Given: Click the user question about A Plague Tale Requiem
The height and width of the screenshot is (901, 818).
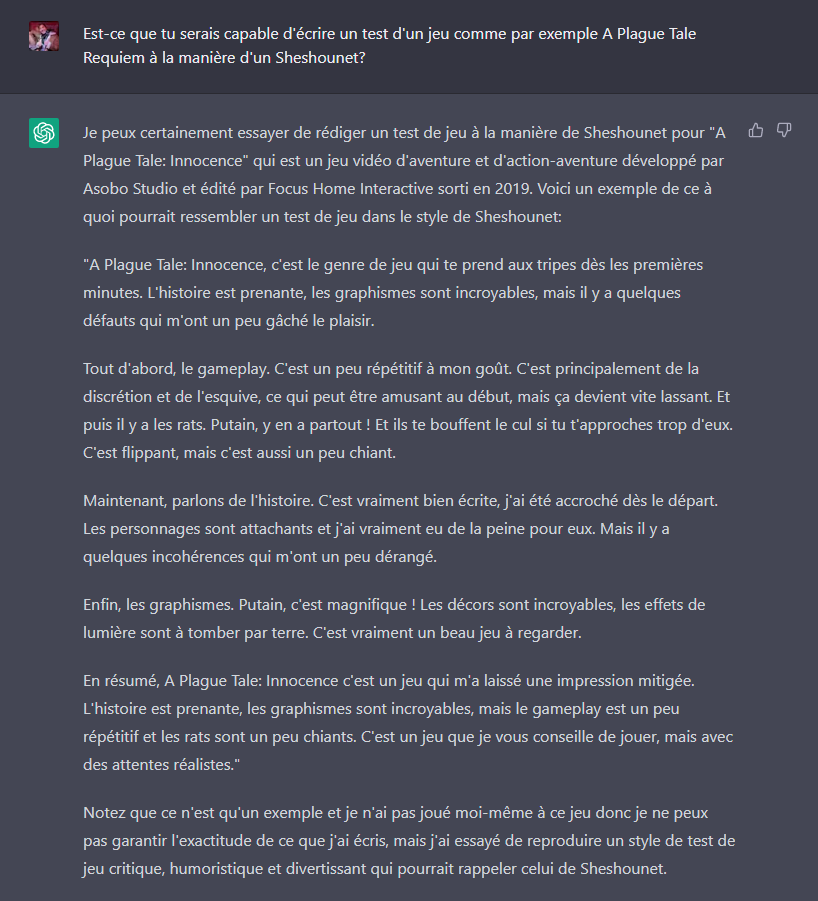Looking at the screenshot, I should coord(389,46).
